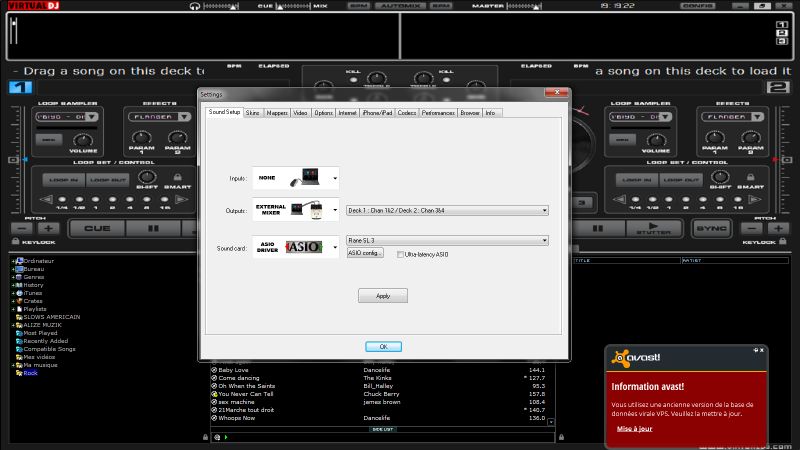
Task: Click the LOOP IN button on left deck
Action: pos(62,180)
